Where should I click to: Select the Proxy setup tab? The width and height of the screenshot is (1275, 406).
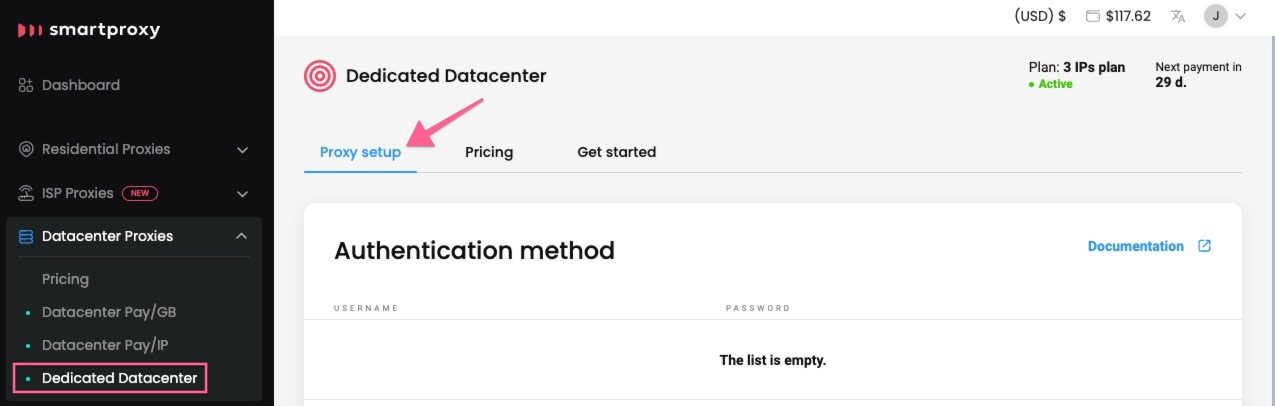point(360,153)
